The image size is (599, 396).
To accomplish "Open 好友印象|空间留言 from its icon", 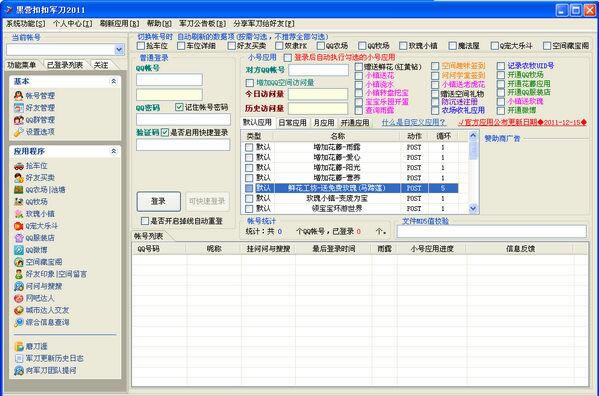I will click(x=18, y=274).
